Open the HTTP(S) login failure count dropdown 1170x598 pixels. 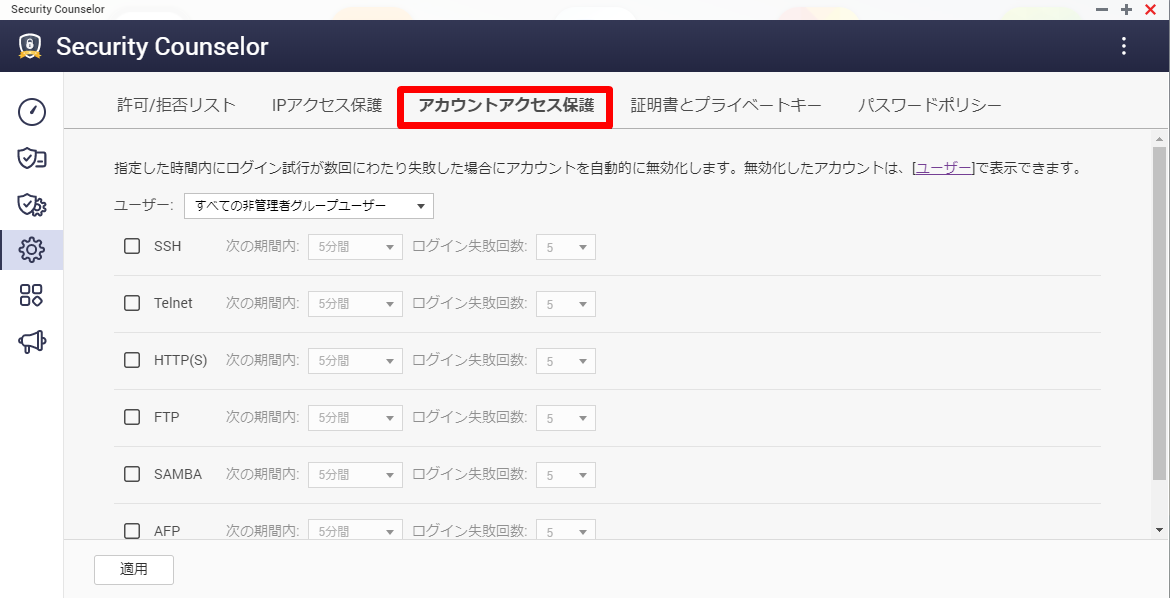566,361
